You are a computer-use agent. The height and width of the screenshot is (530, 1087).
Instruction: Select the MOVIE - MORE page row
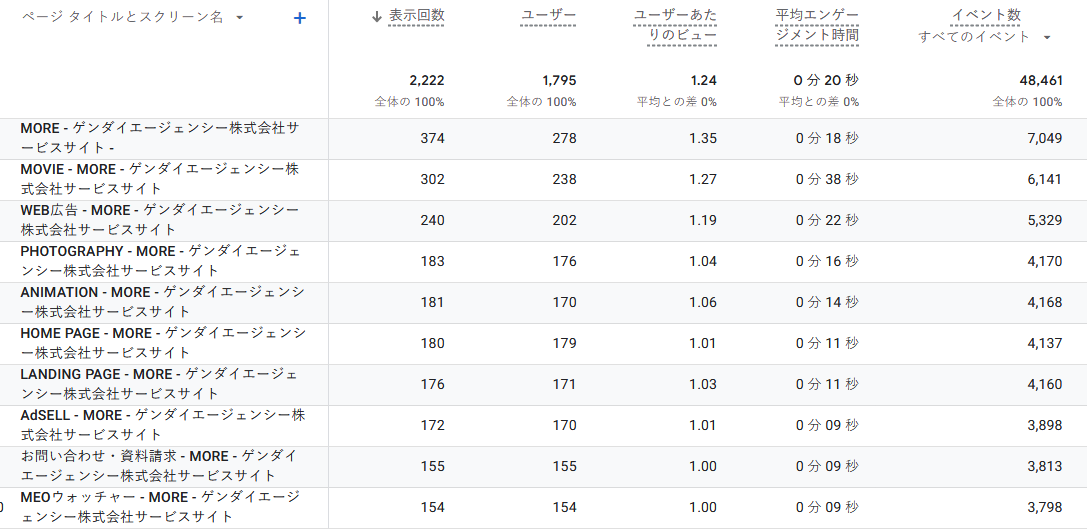coord(160,179)
